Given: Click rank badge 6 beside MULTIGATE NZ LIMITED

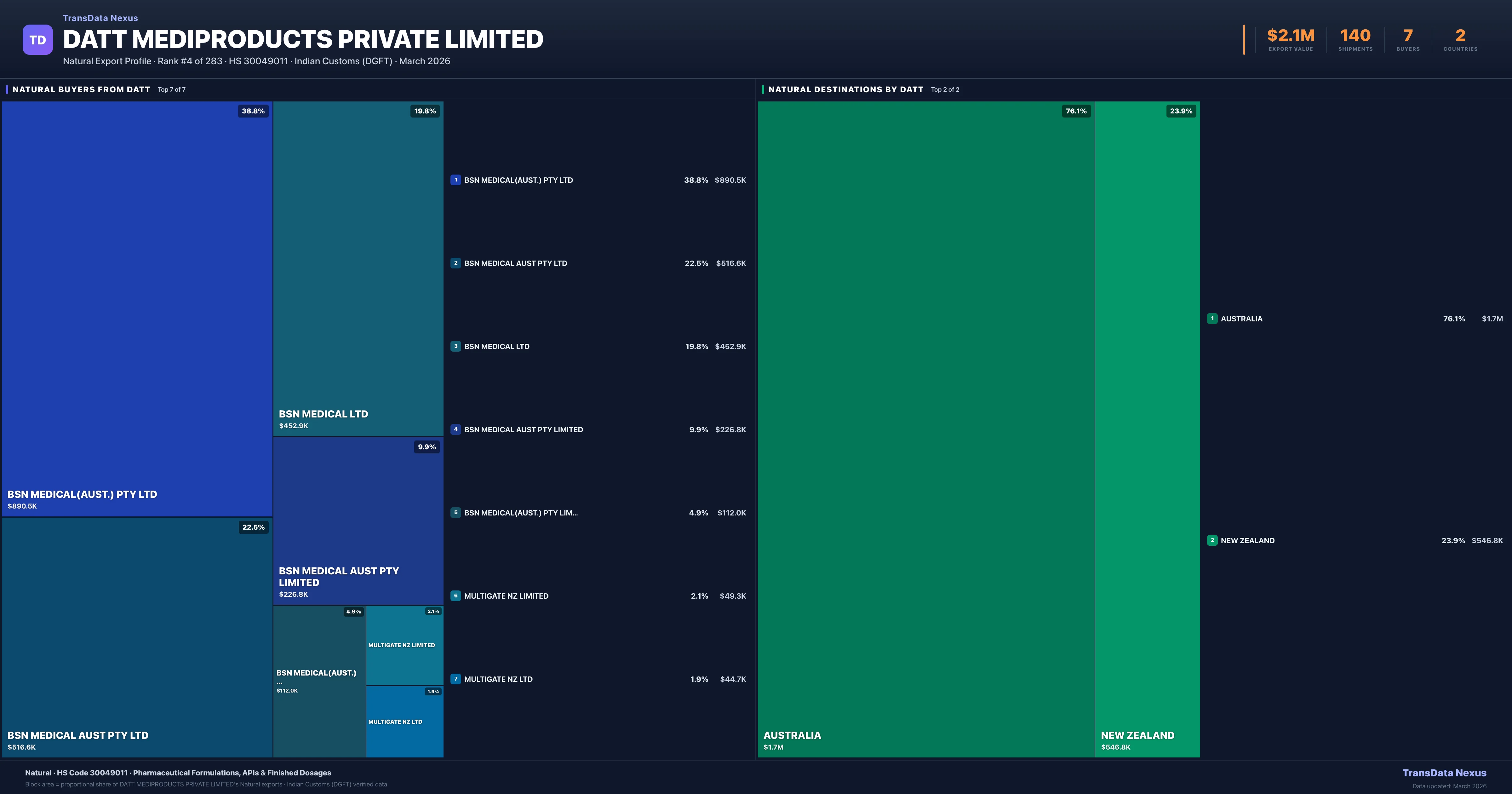Looking at the screenshot, I should click(x=455, y=595).
